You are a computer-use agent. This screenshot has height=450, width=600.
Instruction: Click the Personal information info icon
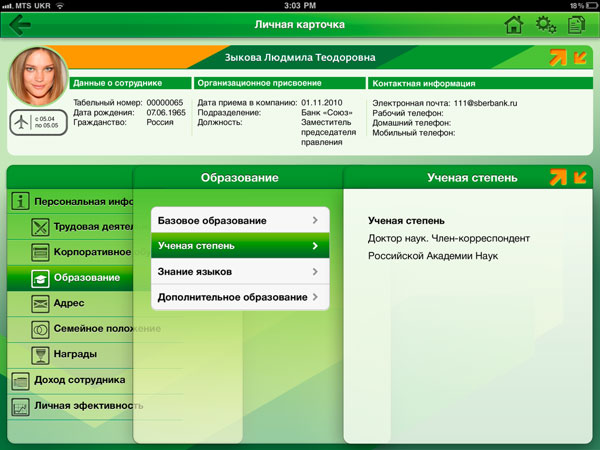pyautogui.click(x=20, y=200)
